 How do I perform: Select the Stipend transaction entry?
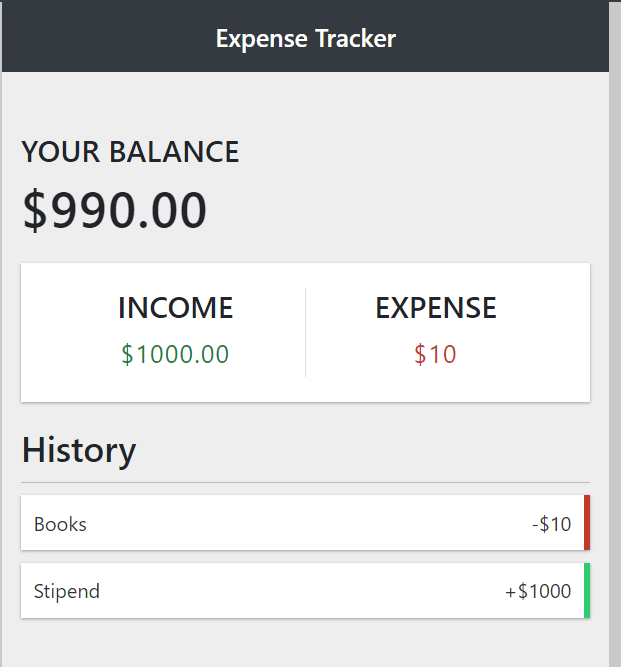coord(305,590)
